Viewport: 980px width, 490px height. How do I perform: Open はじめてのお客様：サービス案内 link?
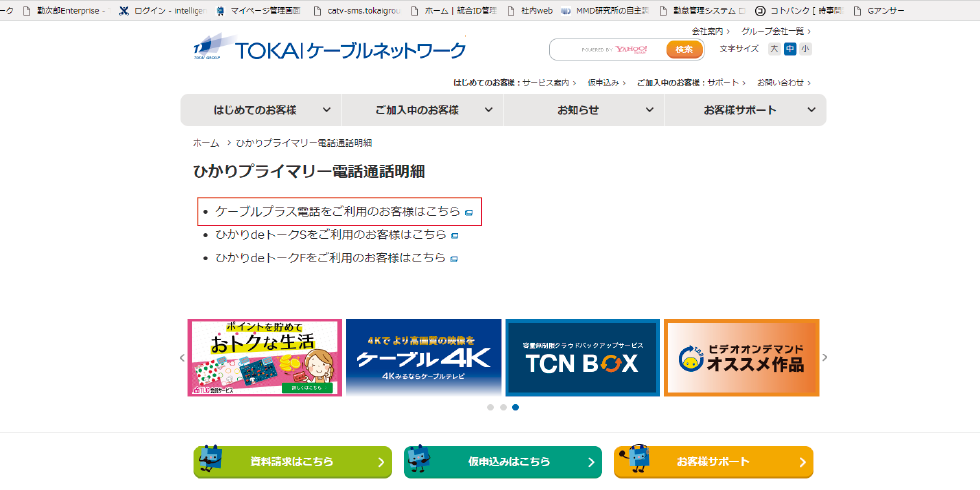coord(515,82)
